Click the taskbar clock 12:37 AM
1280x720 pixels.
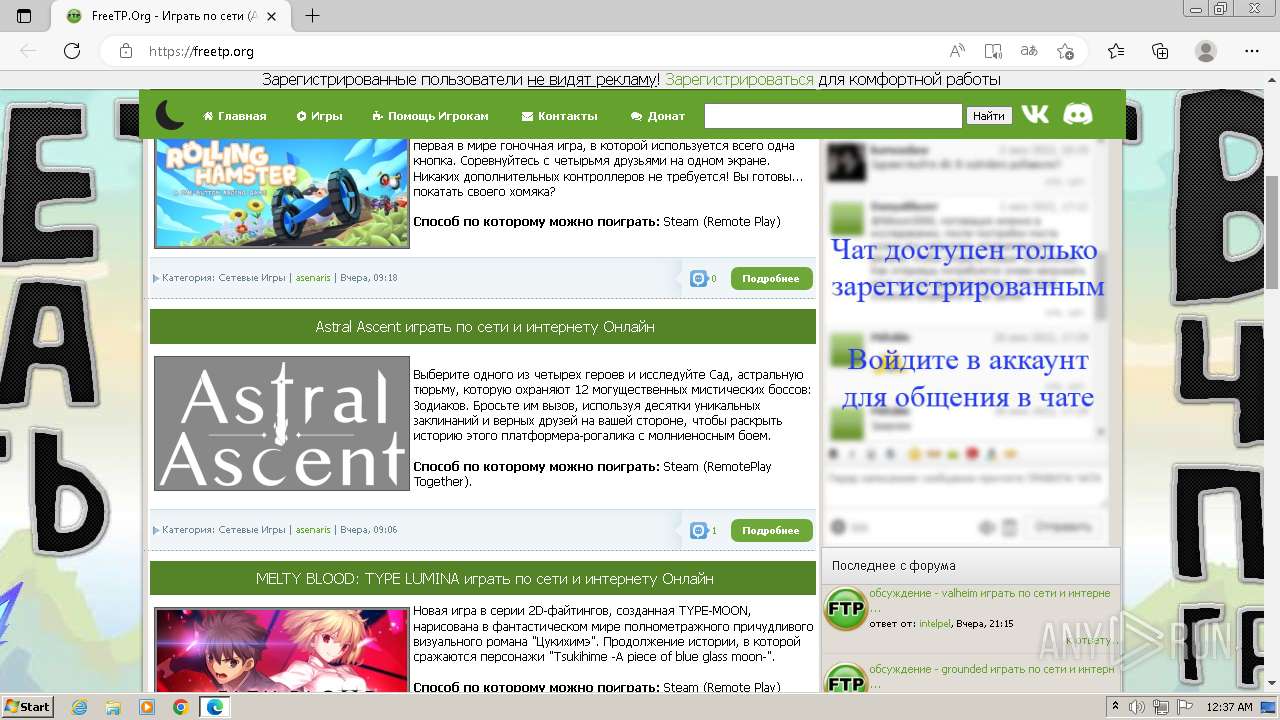click(x=1229, y=707)
